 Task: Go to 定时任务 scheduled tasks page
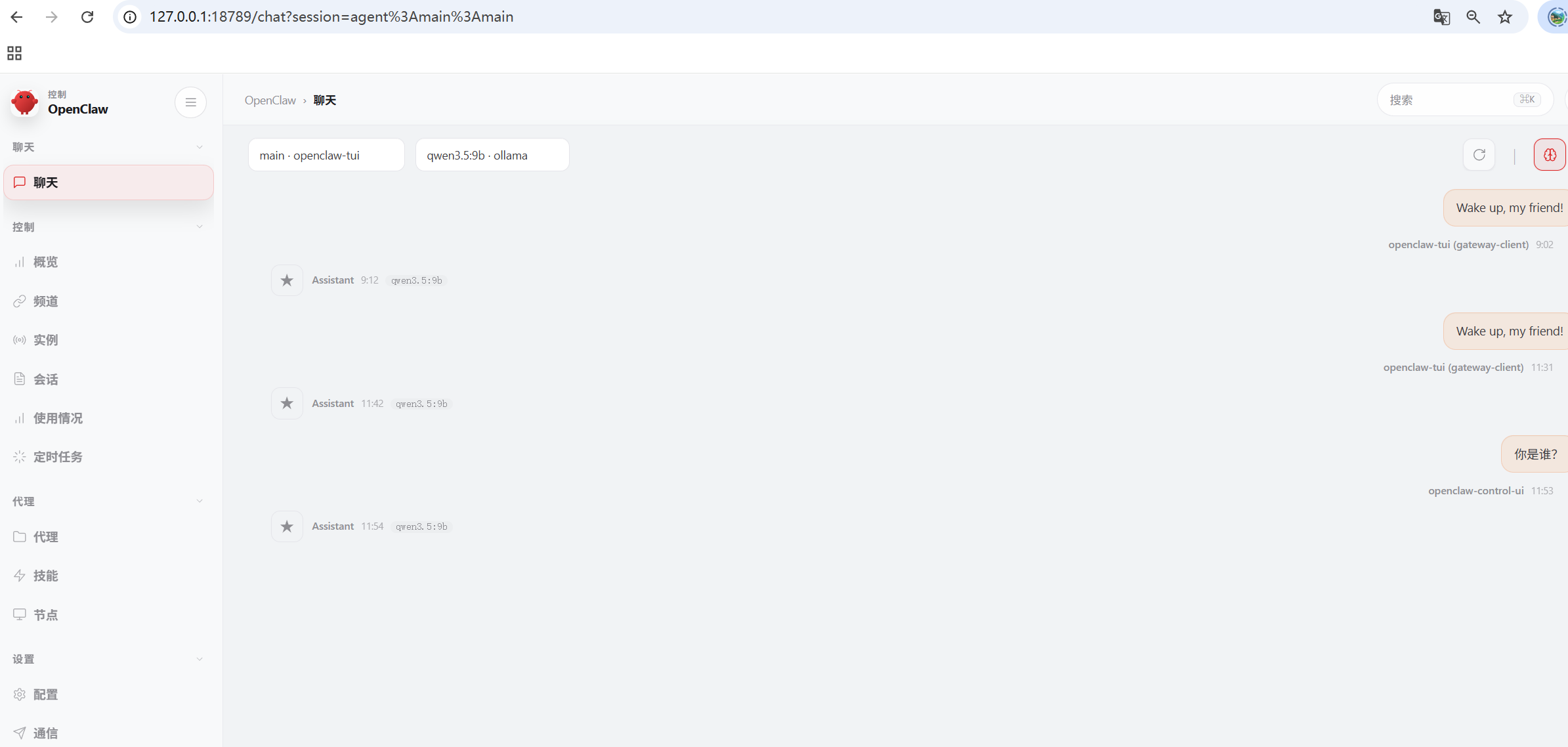[x=58, y=457]
